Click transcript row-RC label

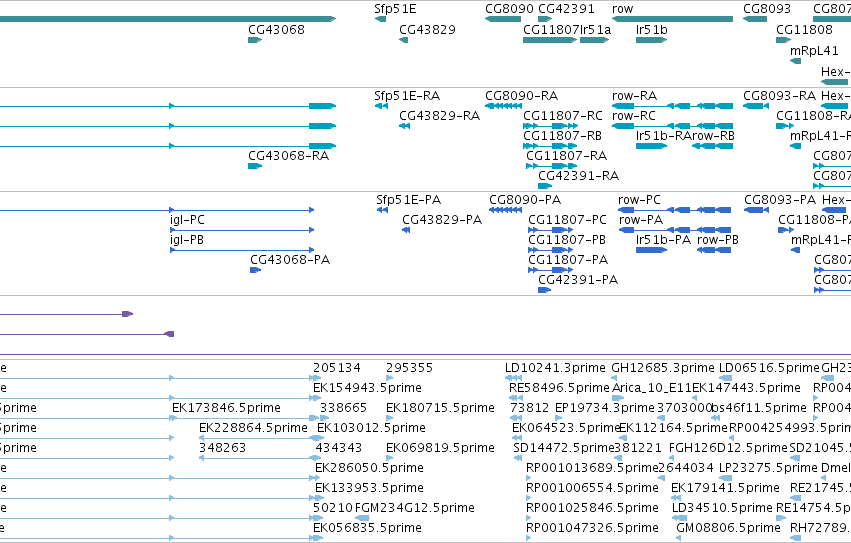click(x=634, y=116)
